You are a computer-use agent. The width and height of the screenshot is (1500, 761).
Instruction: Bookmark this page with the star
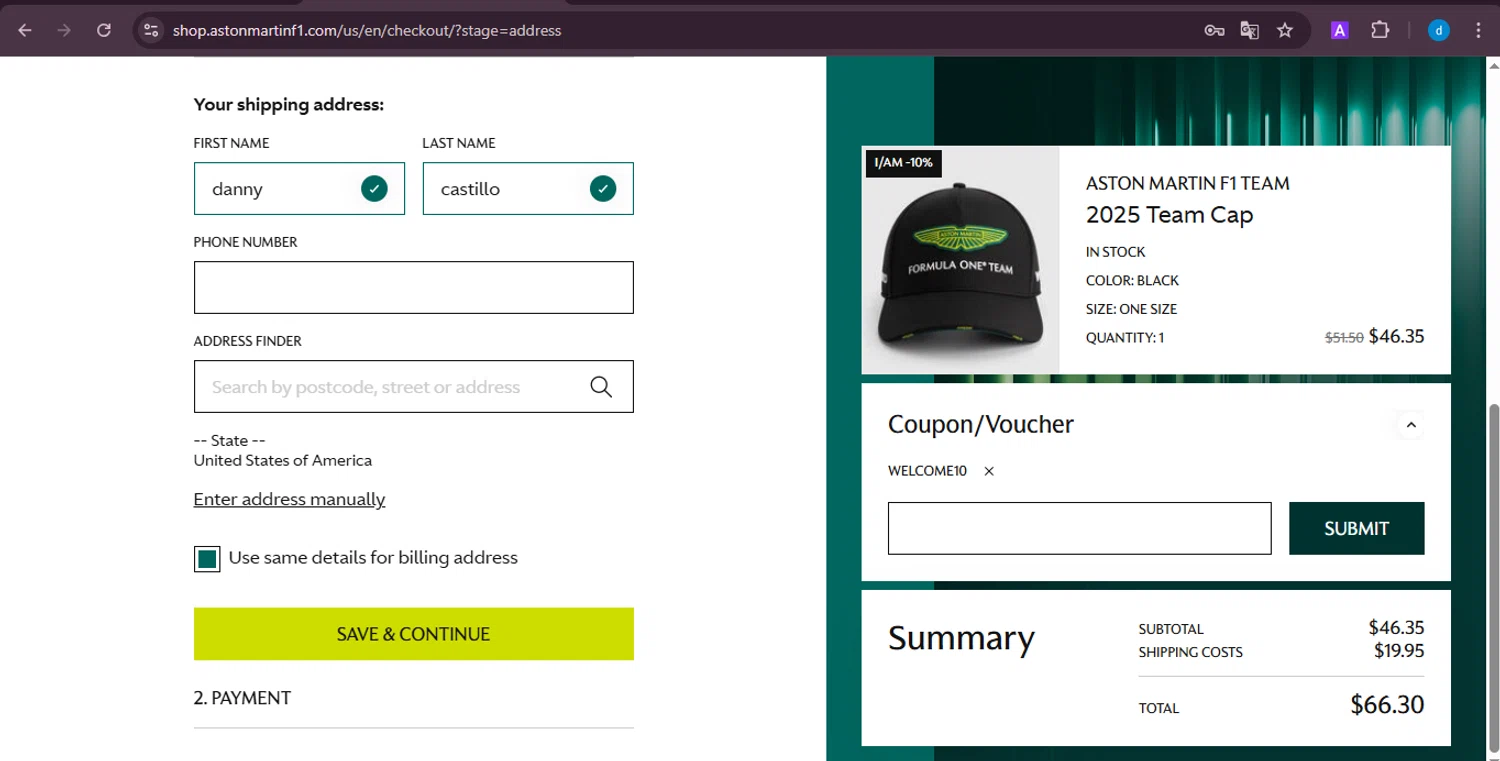pos(1285,30)
